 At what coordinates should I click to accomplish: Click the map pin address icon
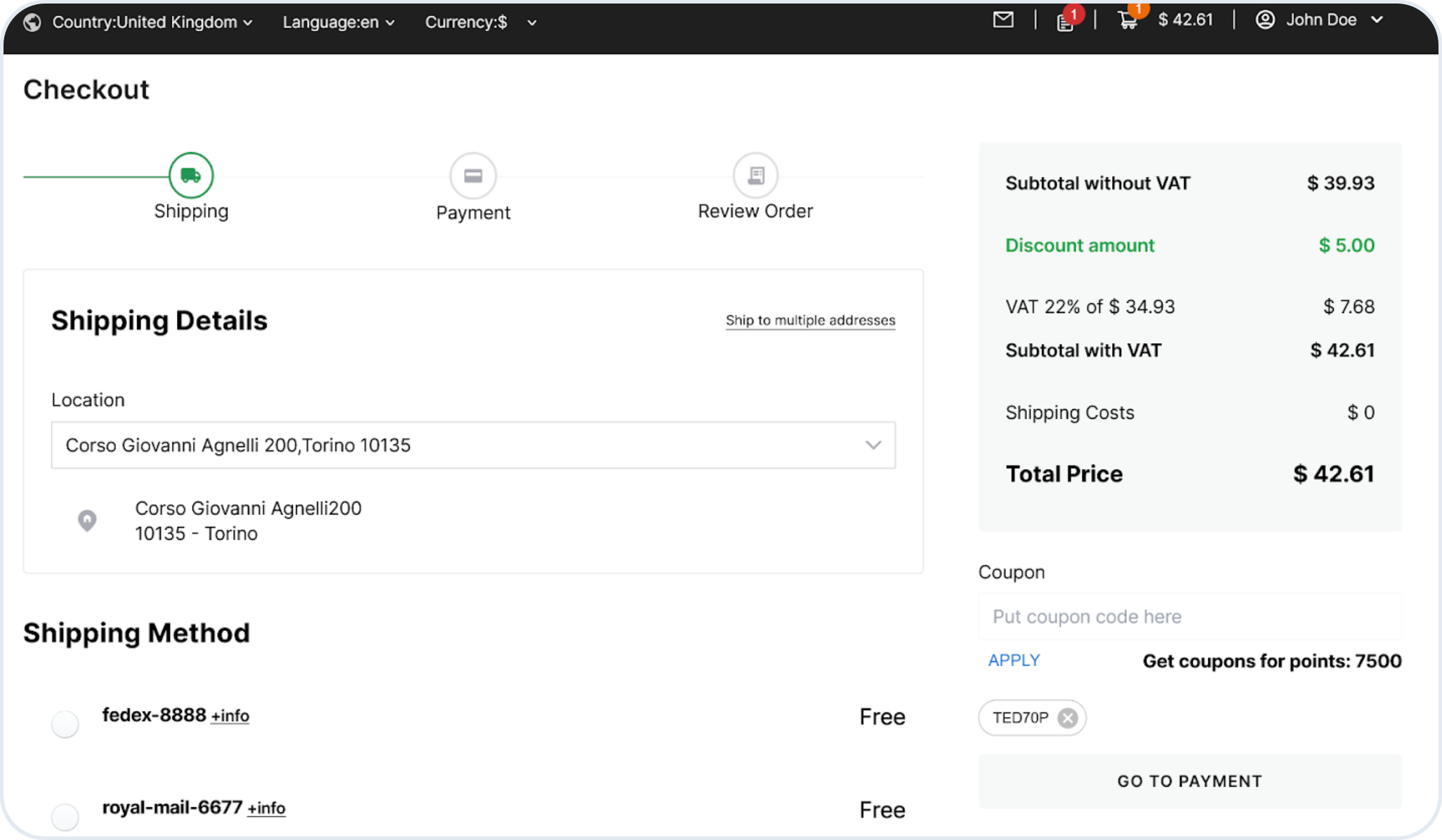(87, 520)
